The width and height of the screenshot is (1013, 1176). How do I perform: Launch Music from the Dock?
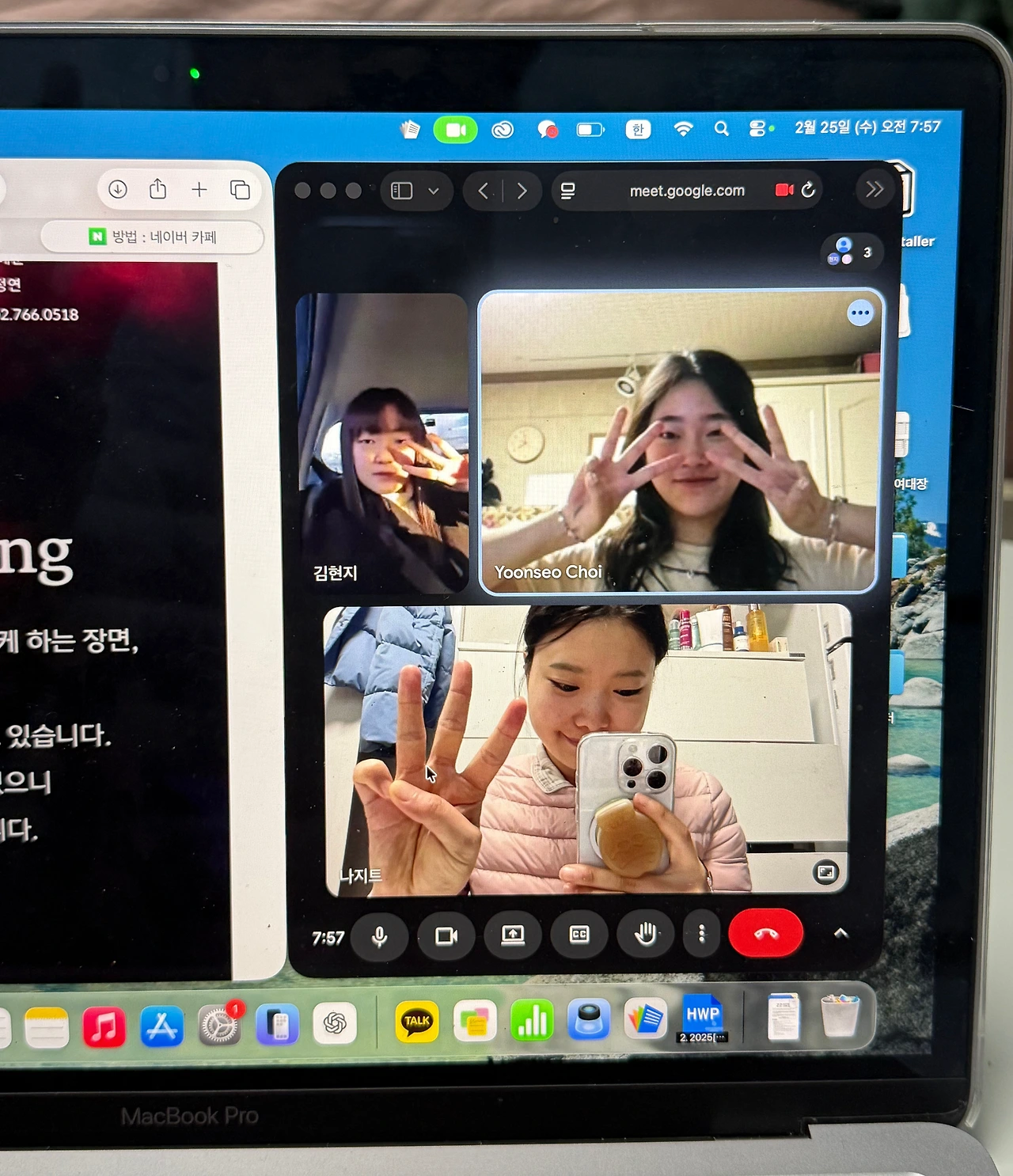[x=104, y=1028]
